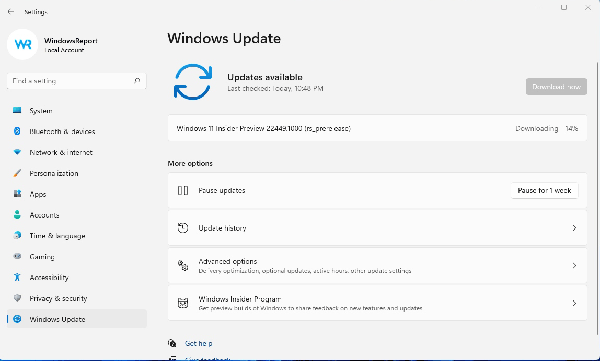Click the pause bars icon
The image size is (600, 361).
point(183,190)
